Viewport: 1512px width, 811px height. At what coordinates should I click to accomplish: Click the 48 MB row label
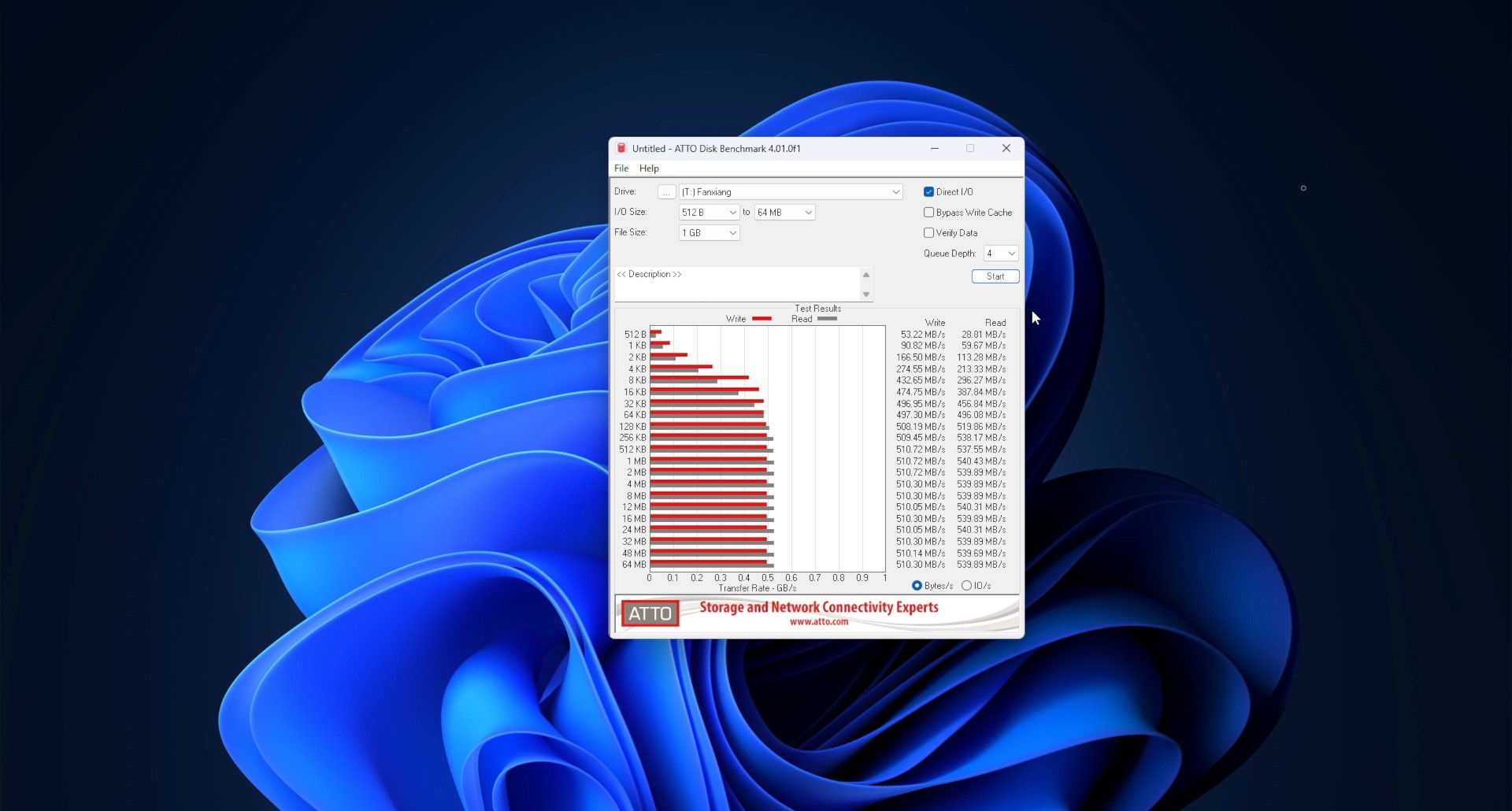634,554
